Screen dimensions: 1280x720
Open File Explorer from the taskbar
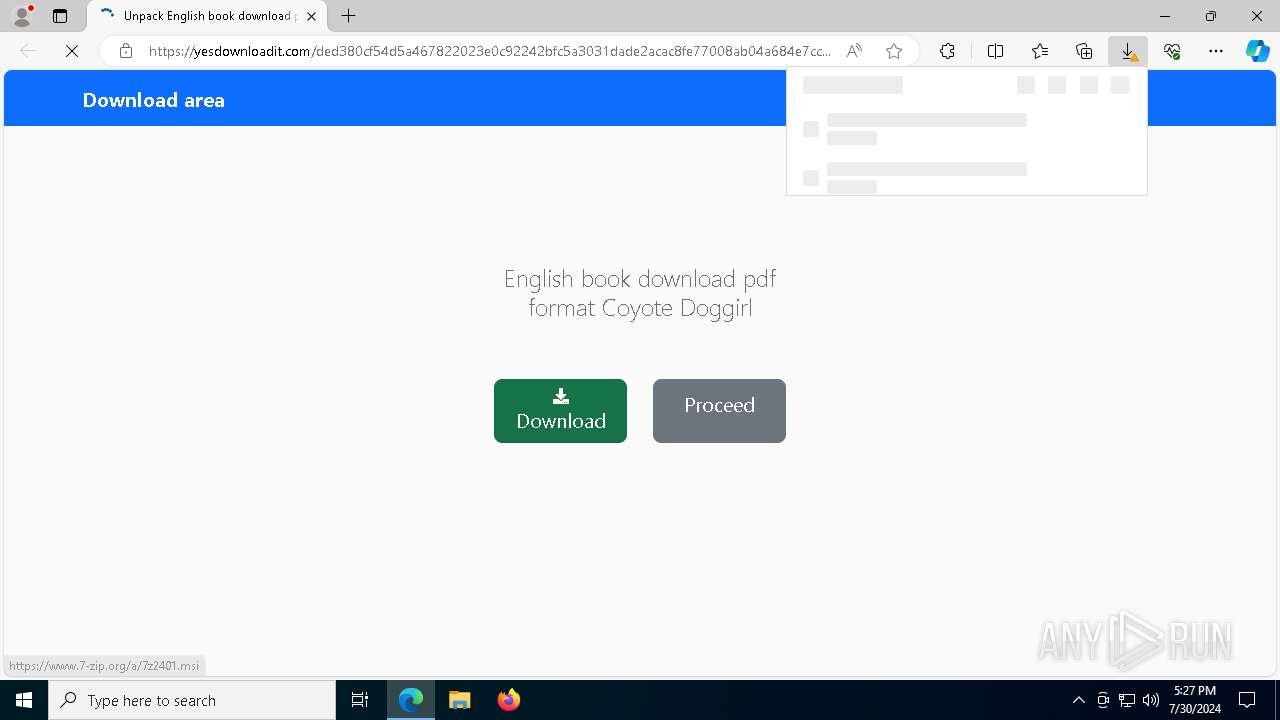(x=460, y=700)
